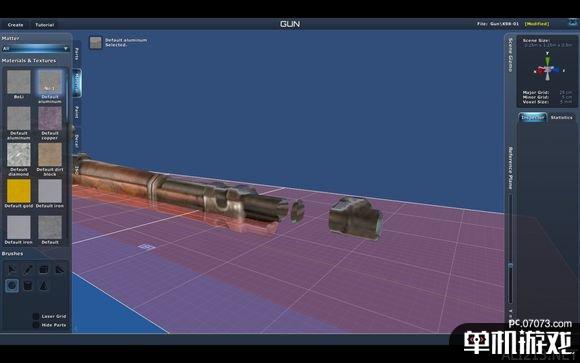
Task: Open the Paint side tab
Action: (x=77, y=112)
